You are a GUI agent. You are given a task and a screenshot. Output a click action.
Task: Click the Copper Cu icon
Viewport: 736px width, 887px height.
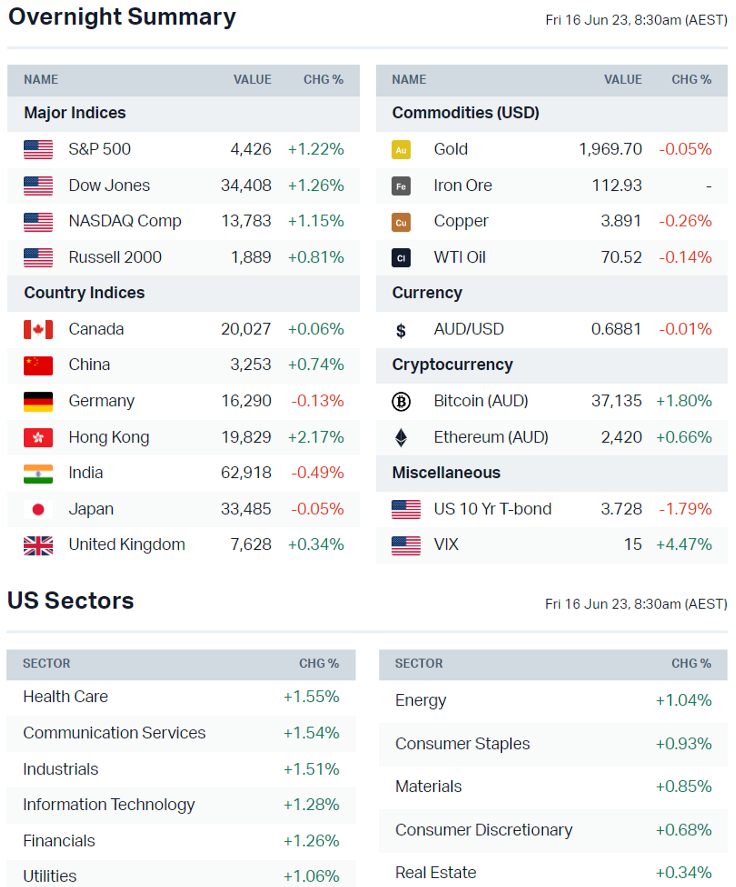coord(401,222)
